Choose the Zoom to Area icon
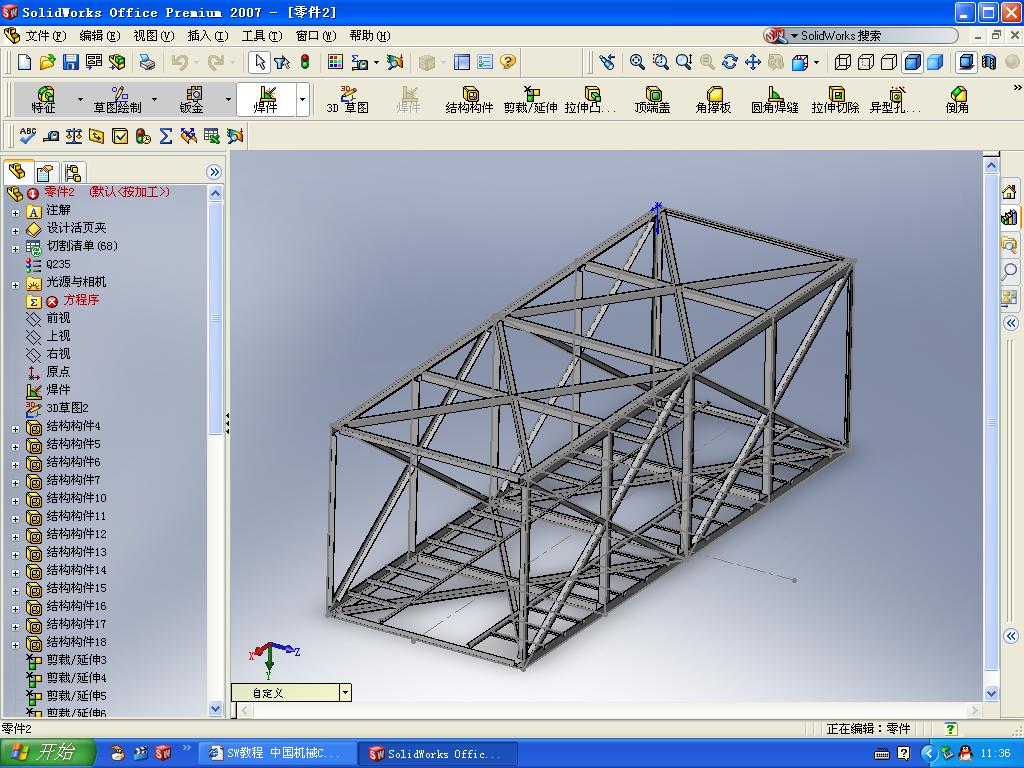Image resolution: width=1024 pixels, height=768 pixels. point(660,62)
